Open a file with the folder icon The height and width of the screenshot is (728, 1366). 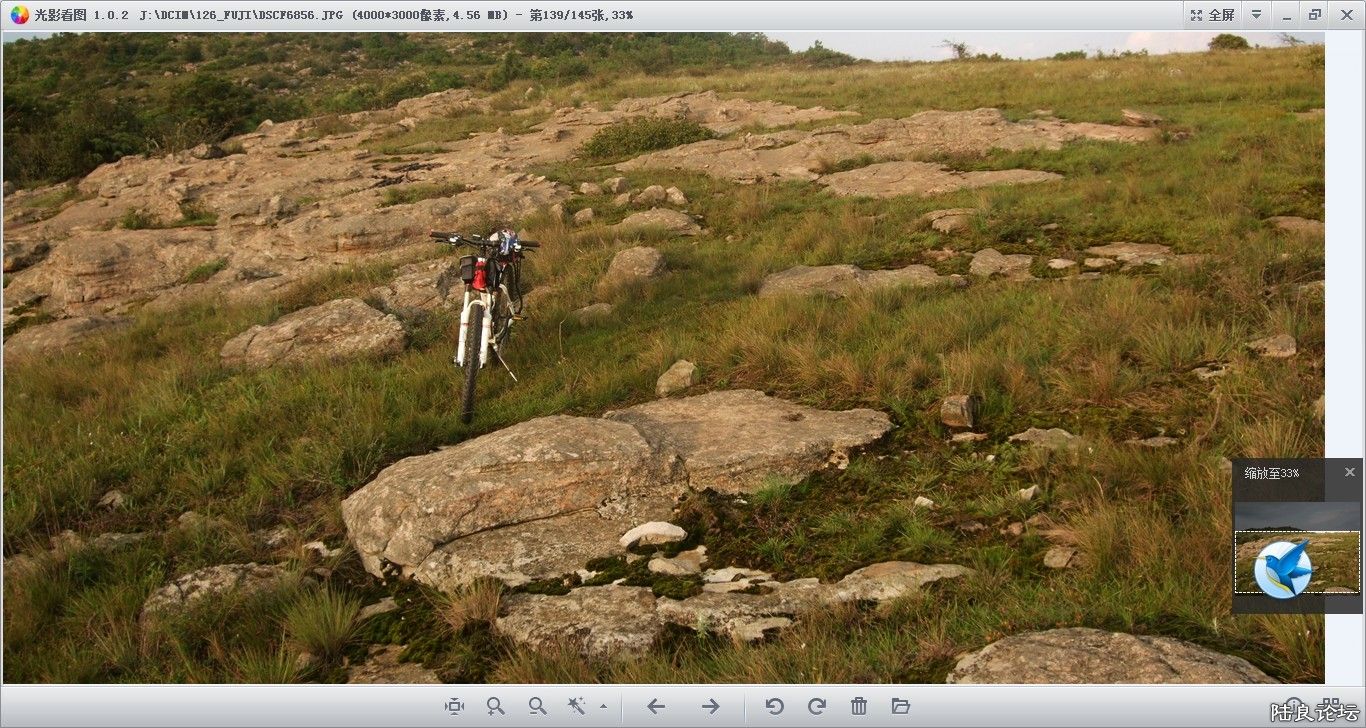point(901,706)
